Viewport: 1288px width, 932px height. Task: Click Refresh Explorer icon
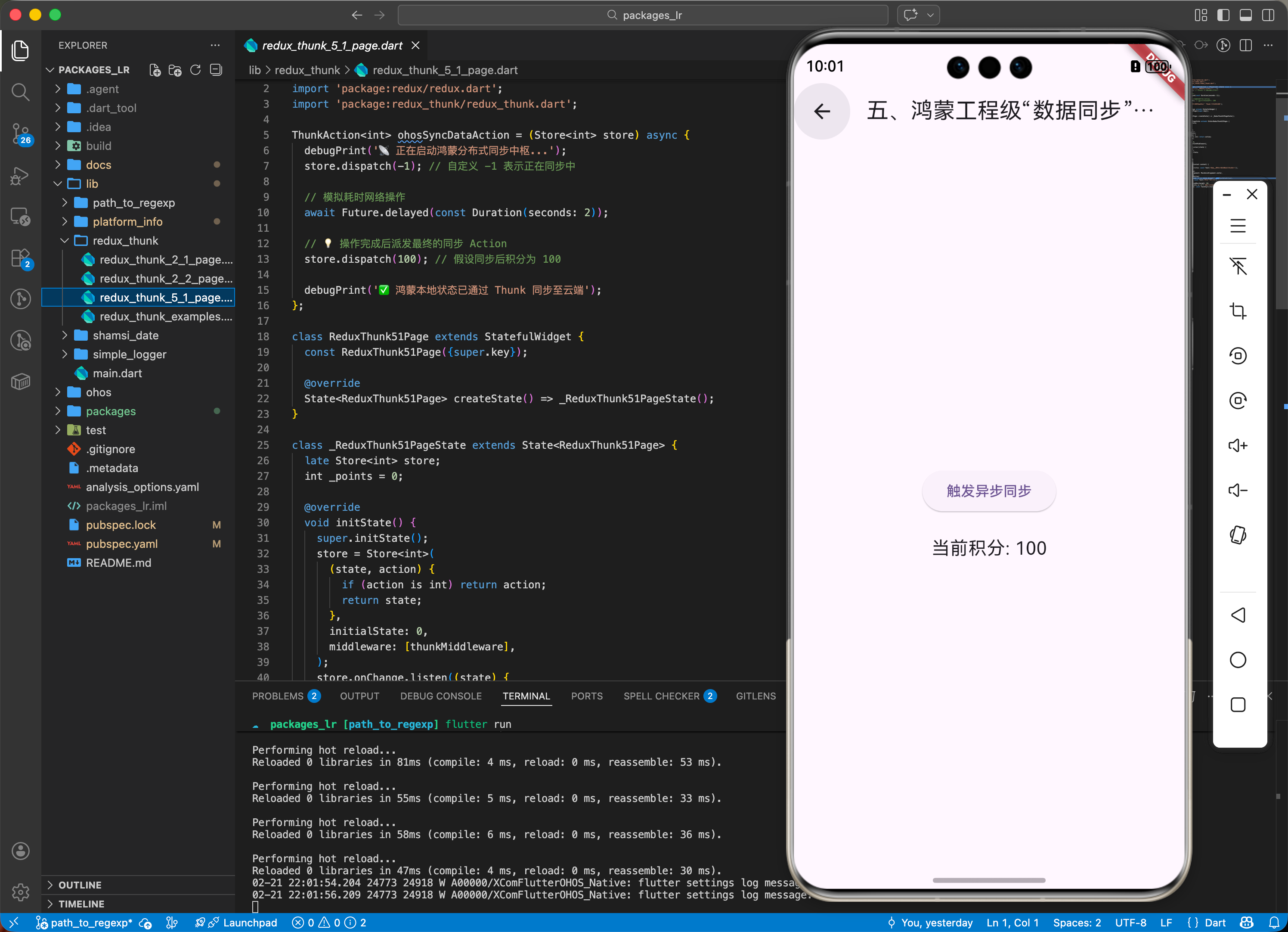(195, 70)
